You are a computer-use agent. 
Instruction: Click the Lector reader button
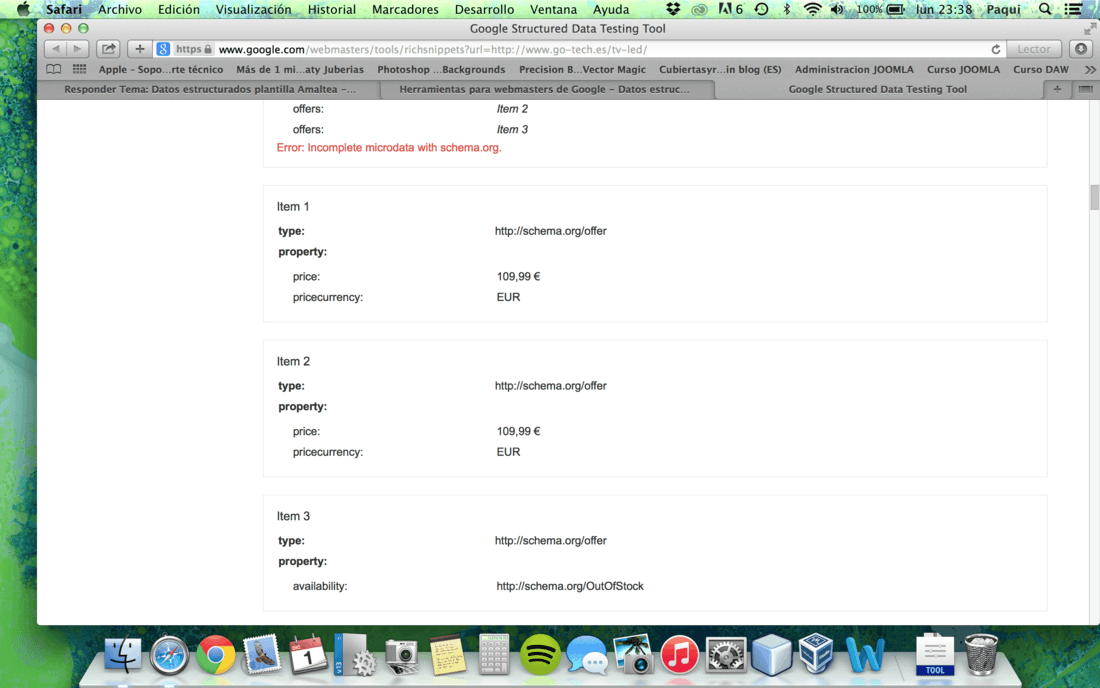coord(1034,49)
